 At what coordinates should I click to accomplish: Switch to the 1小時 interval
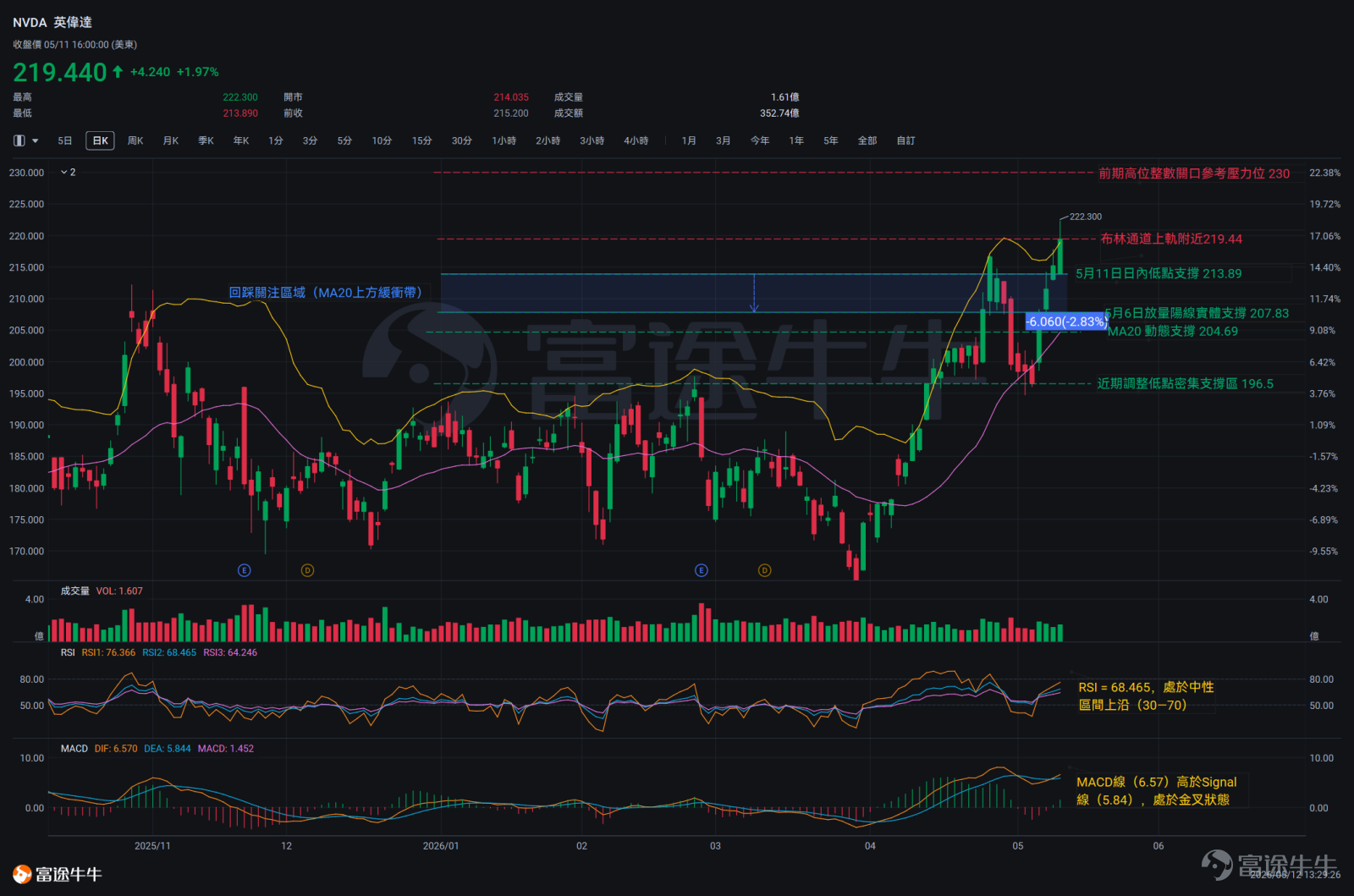coord(504,140)
